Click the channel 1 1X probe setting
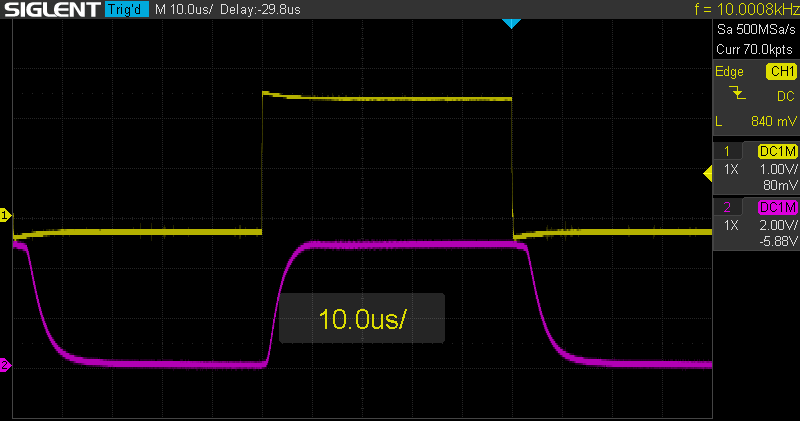This screenshot has height=421, width=800. (731, 169)
